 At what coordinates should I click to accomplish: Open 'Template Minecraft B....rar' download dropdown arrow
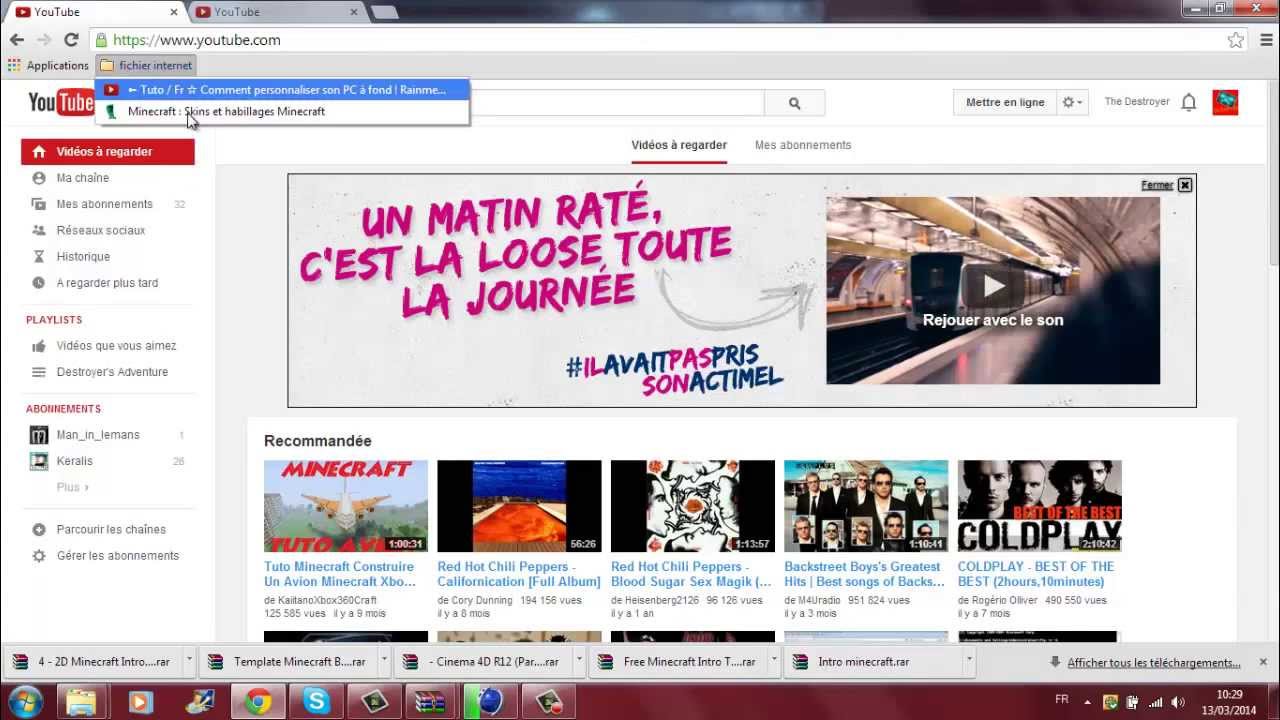[384, 661]
